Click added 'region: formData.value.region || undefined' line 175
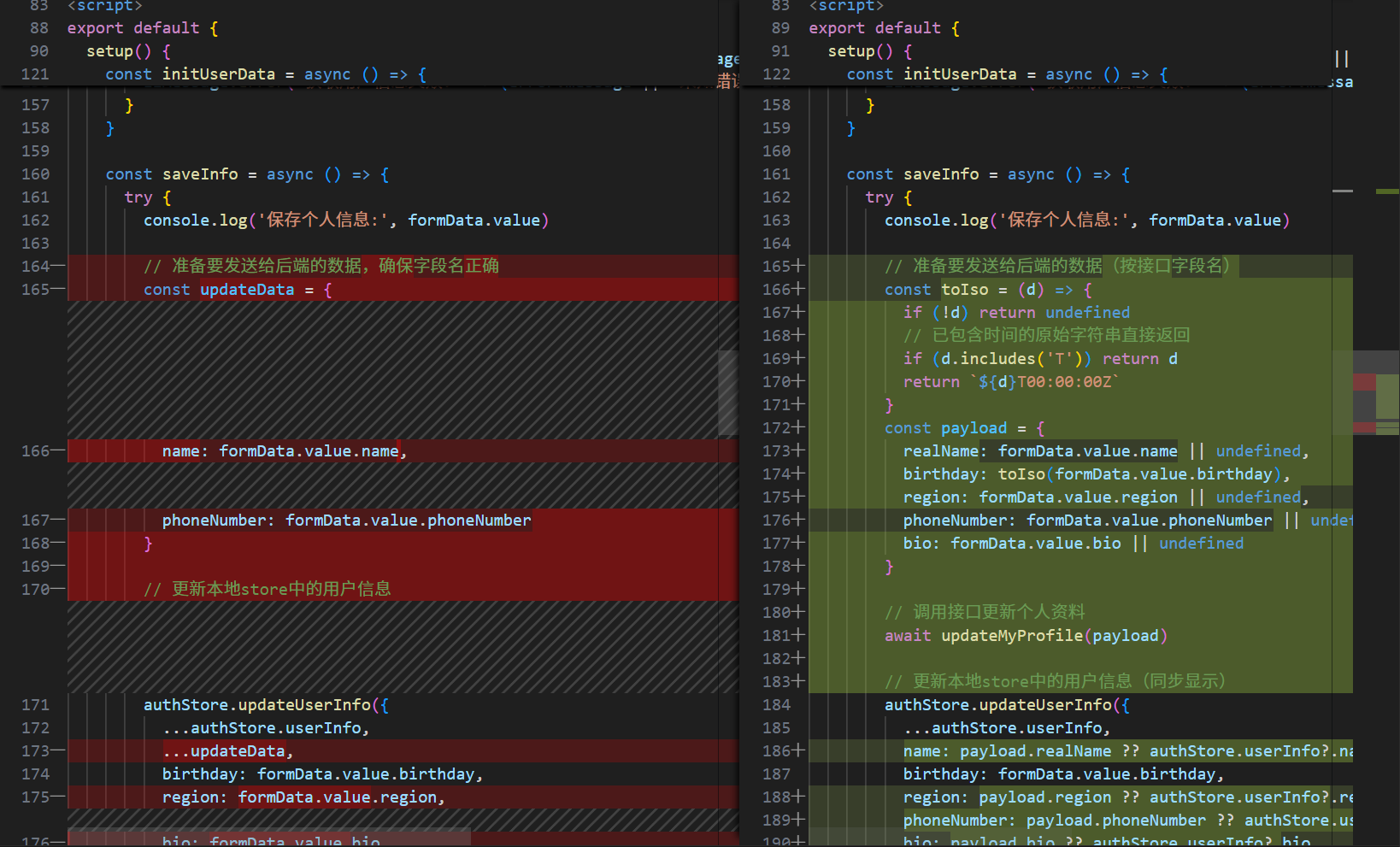1400x847 pixels. coord(1106,497)
